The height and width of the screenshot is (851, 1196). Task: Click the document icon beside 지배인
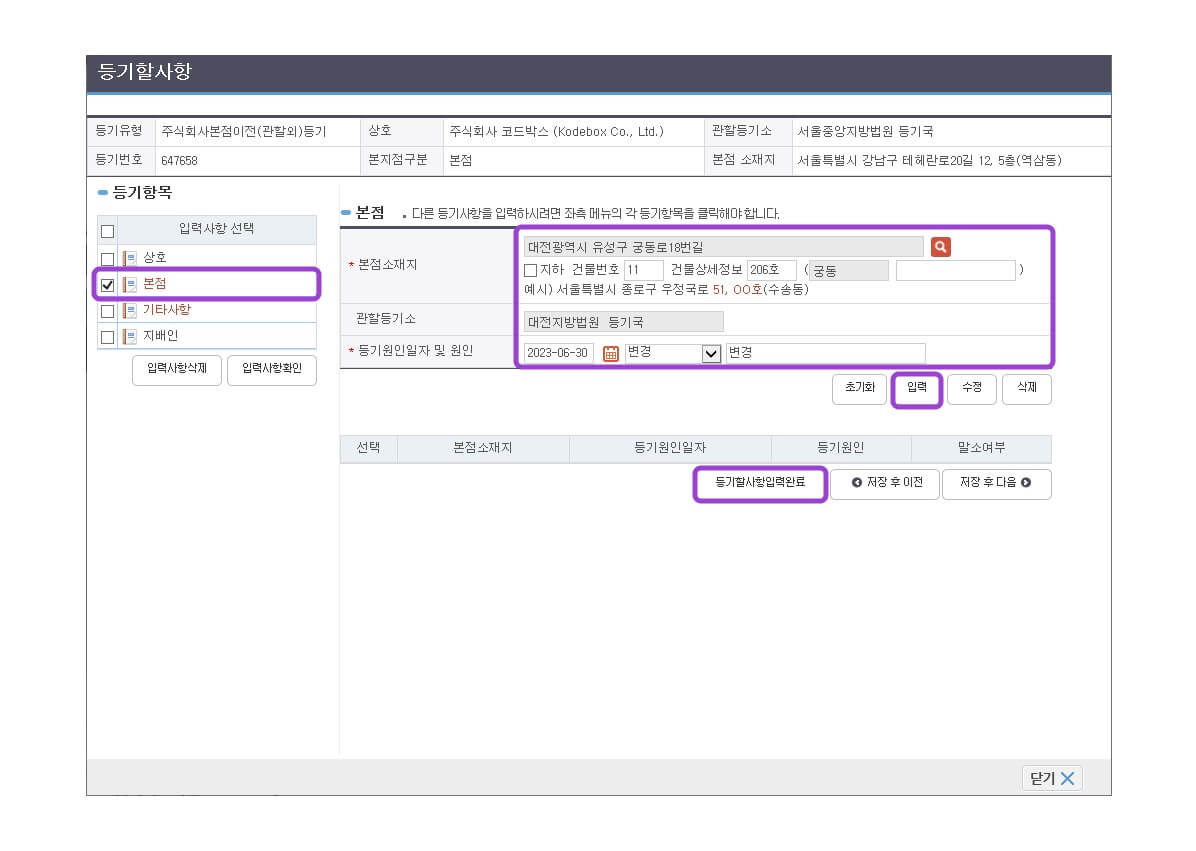pyautogui.click(x=130, y=337)
